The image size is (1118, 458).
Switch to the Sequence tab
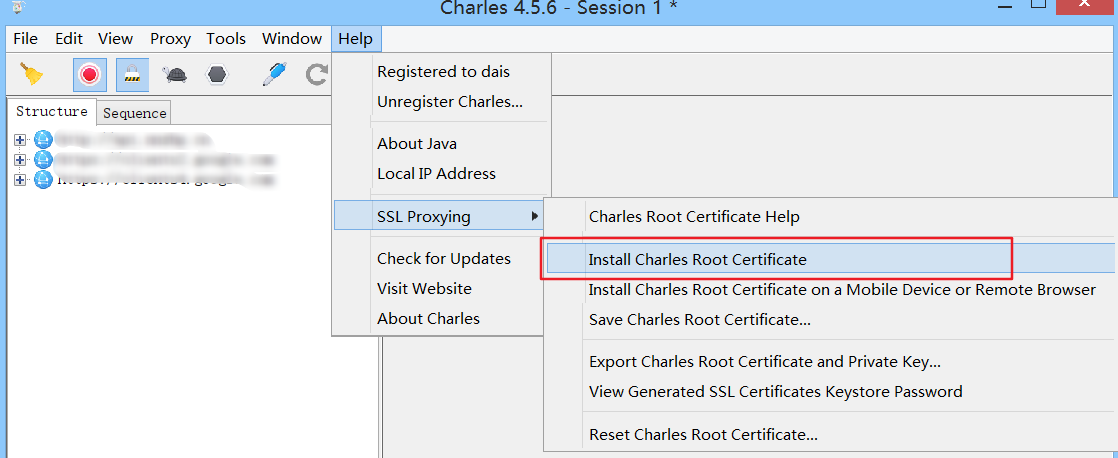(x=134, y=113)
